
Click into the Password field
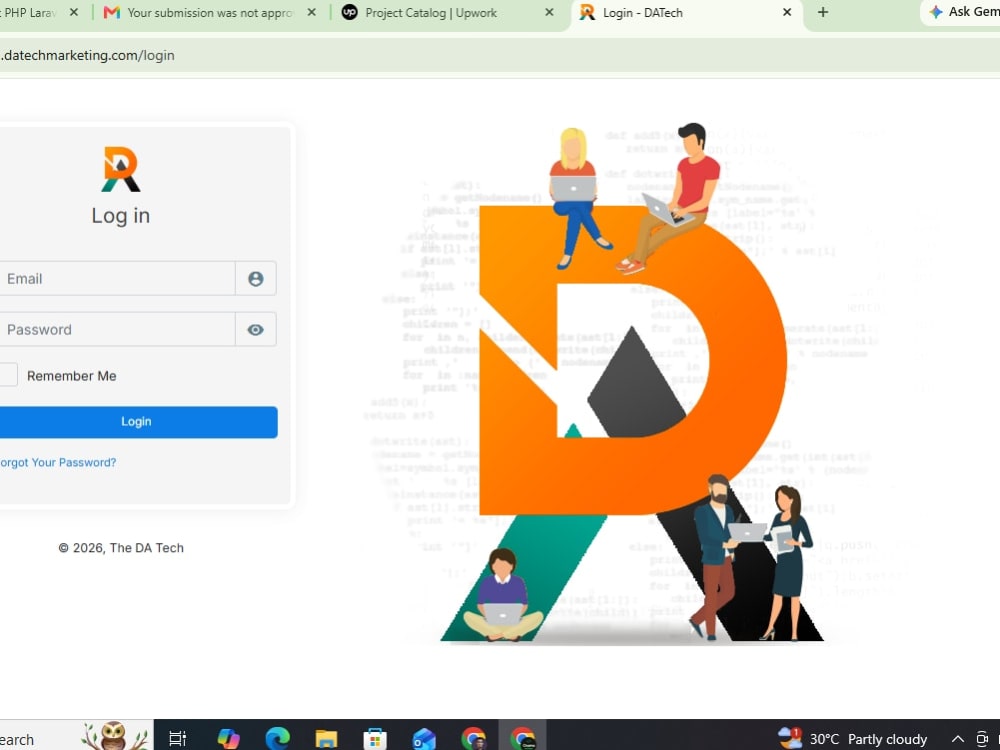[117, 330]
